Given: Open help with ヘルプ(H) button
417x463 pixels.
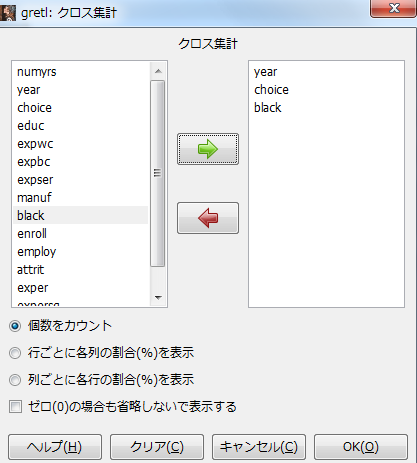Looking at the screenshot, I should (55, 447).
